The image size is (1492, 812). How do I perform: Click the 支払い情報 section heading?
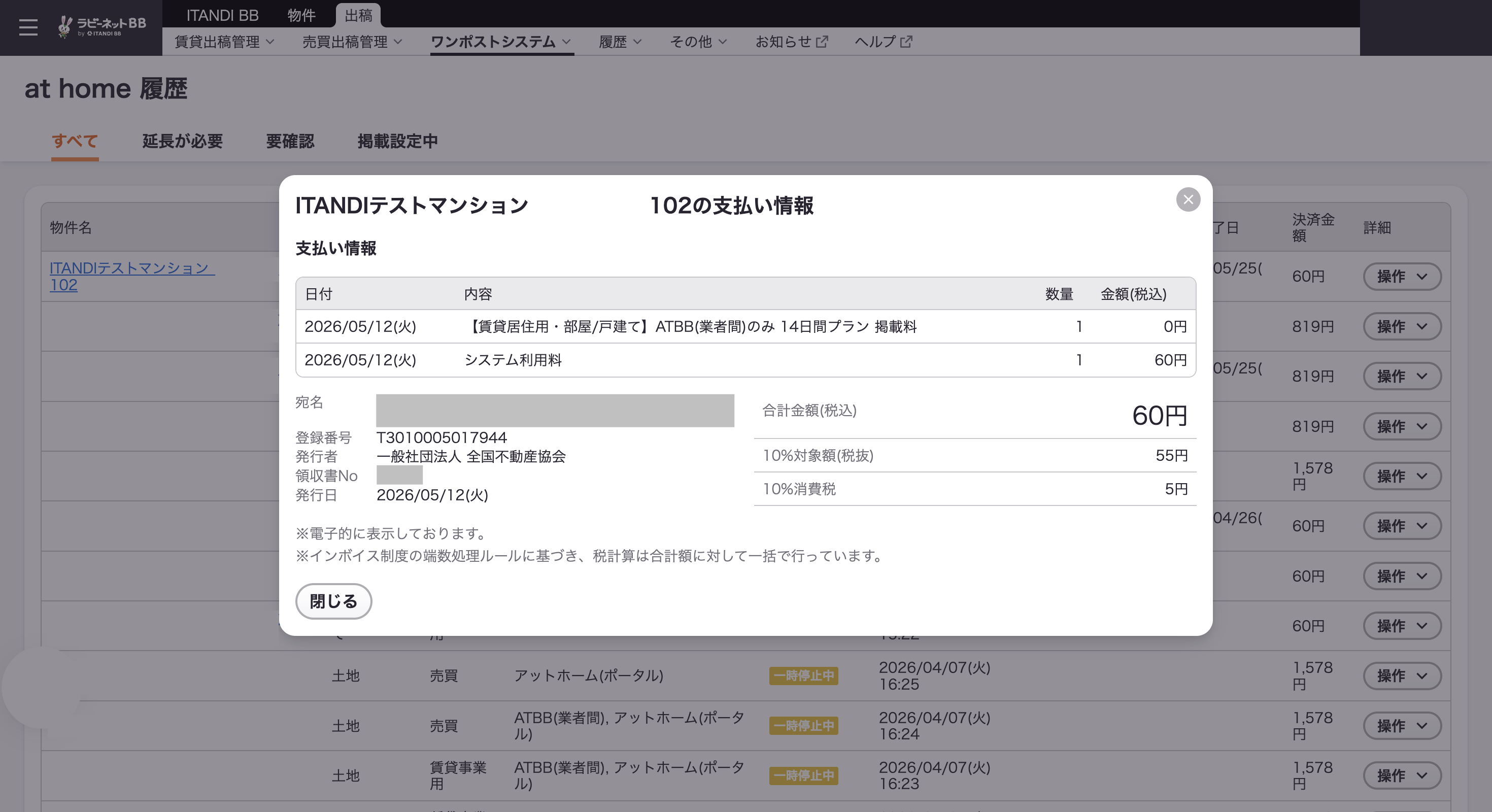[x=336, y=249]
